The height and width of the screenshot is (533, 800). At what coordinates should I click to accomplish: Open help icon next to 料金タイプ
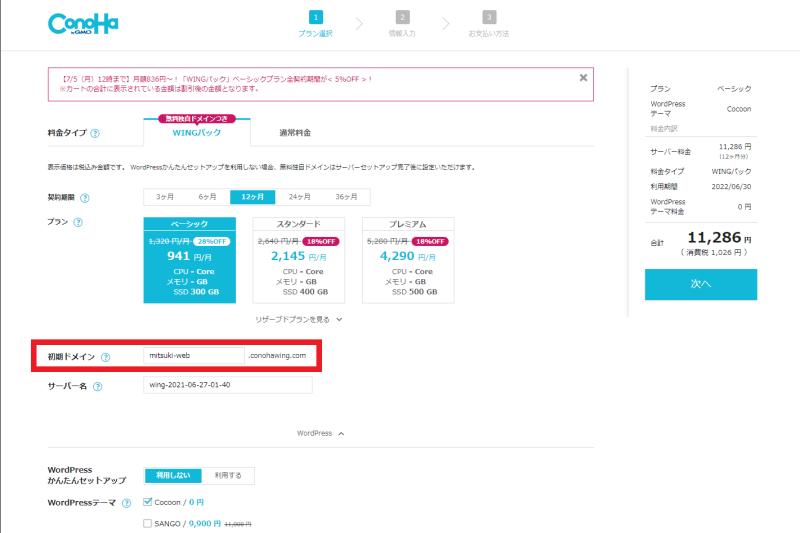(x=95, y=133)
